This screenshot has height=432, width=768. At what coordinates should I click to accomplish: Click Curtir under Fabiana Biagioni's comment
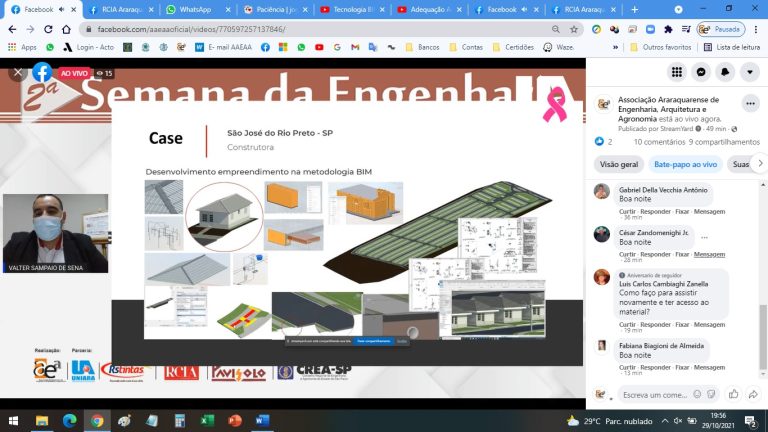tap(627, 367)
